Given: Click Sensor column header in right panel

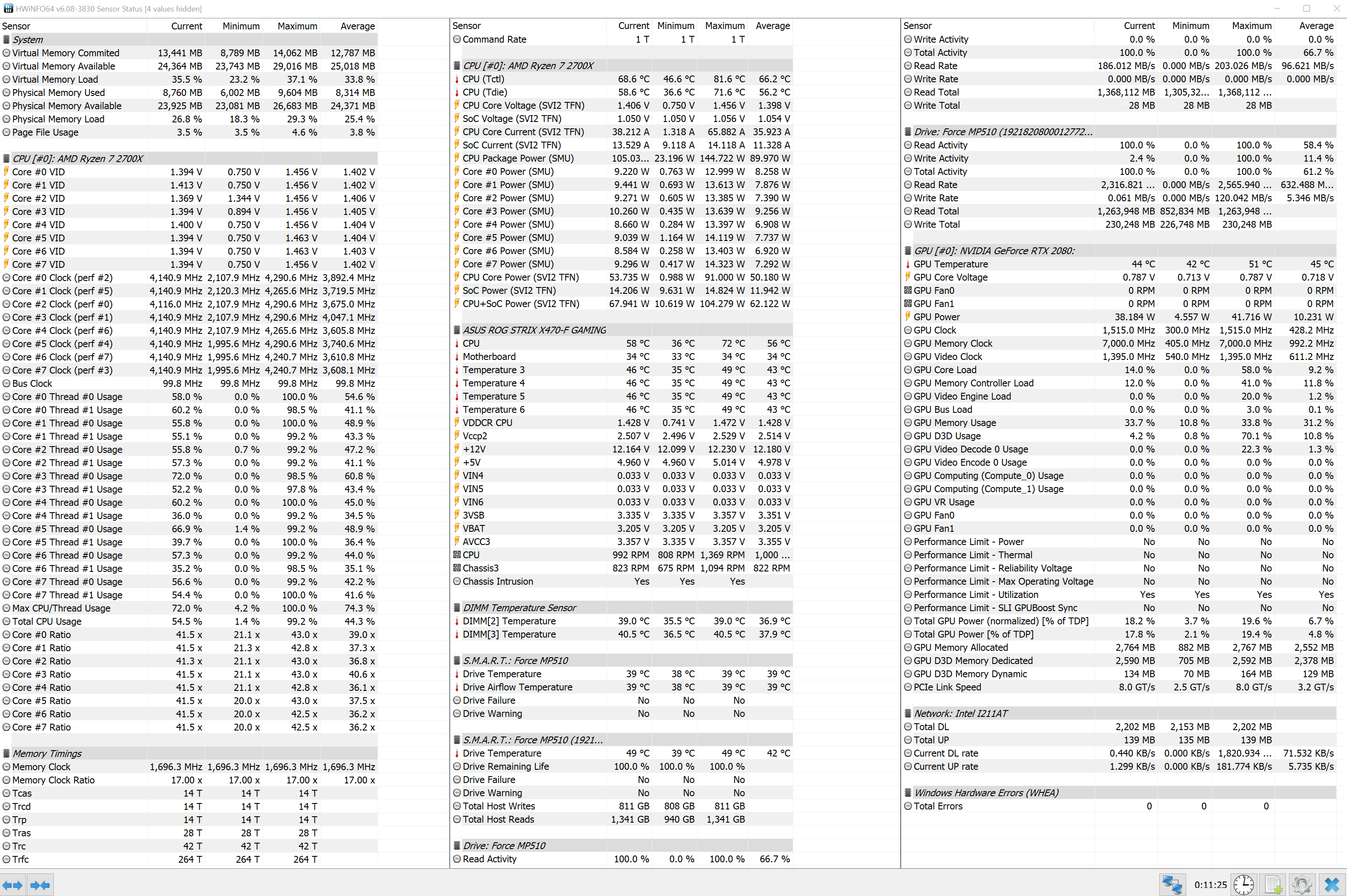Looking at the screenshot, I should pyautogui.click(x=918, y=26).
